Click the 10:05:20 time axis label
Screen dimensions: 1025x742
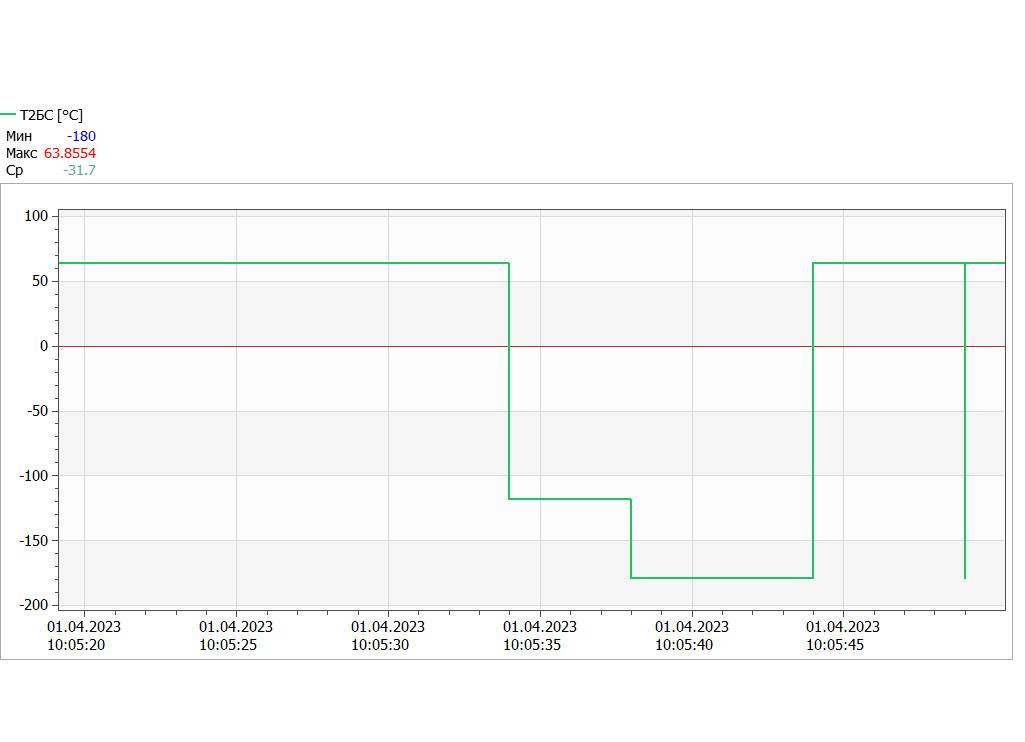point(76,645)
